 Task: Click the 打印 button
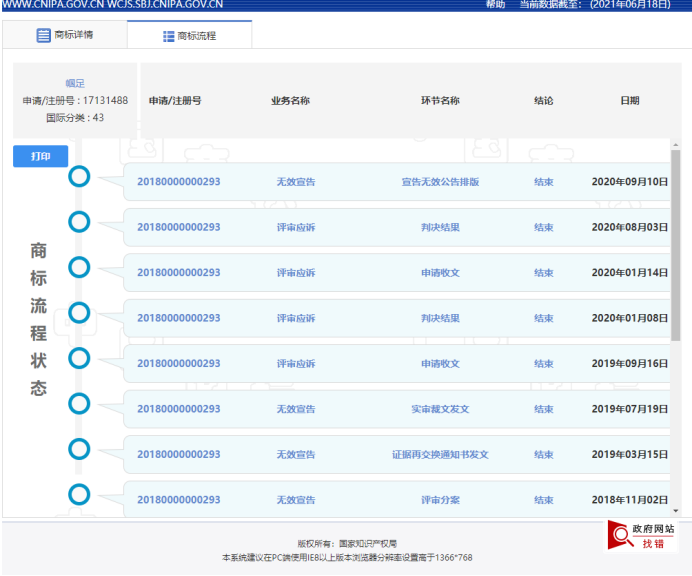tap(41, 156)
